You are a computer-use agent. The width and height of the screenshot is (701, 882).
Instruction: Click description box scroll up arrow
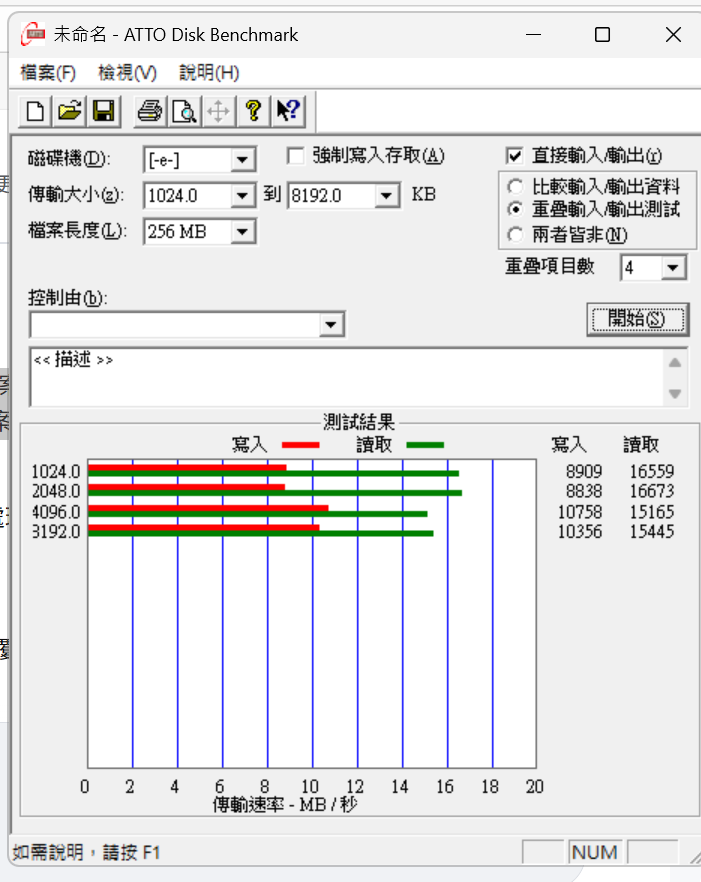tap(675, 363)
